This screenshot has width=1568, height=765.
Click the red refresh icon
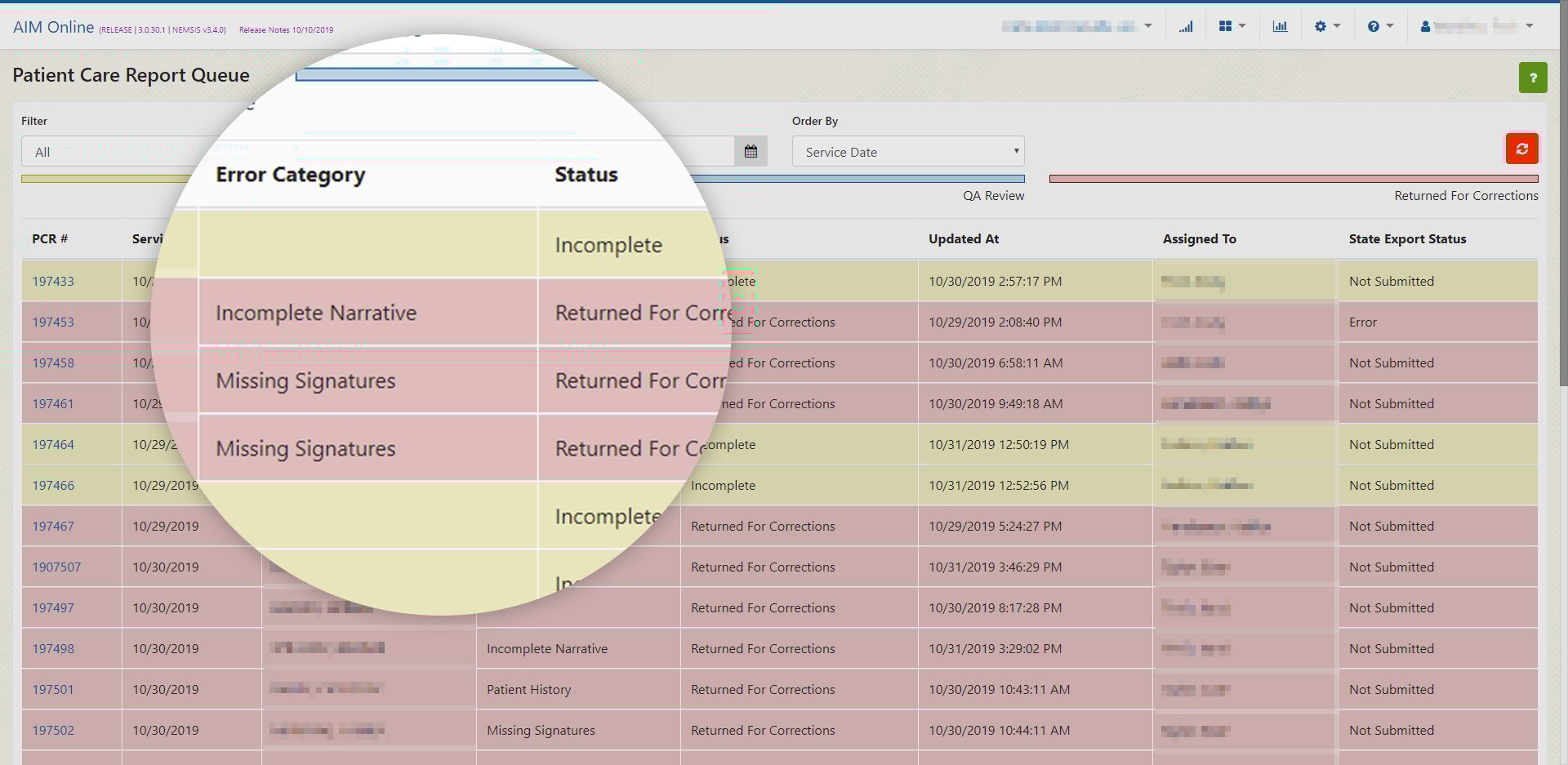tap(1521, 149)
